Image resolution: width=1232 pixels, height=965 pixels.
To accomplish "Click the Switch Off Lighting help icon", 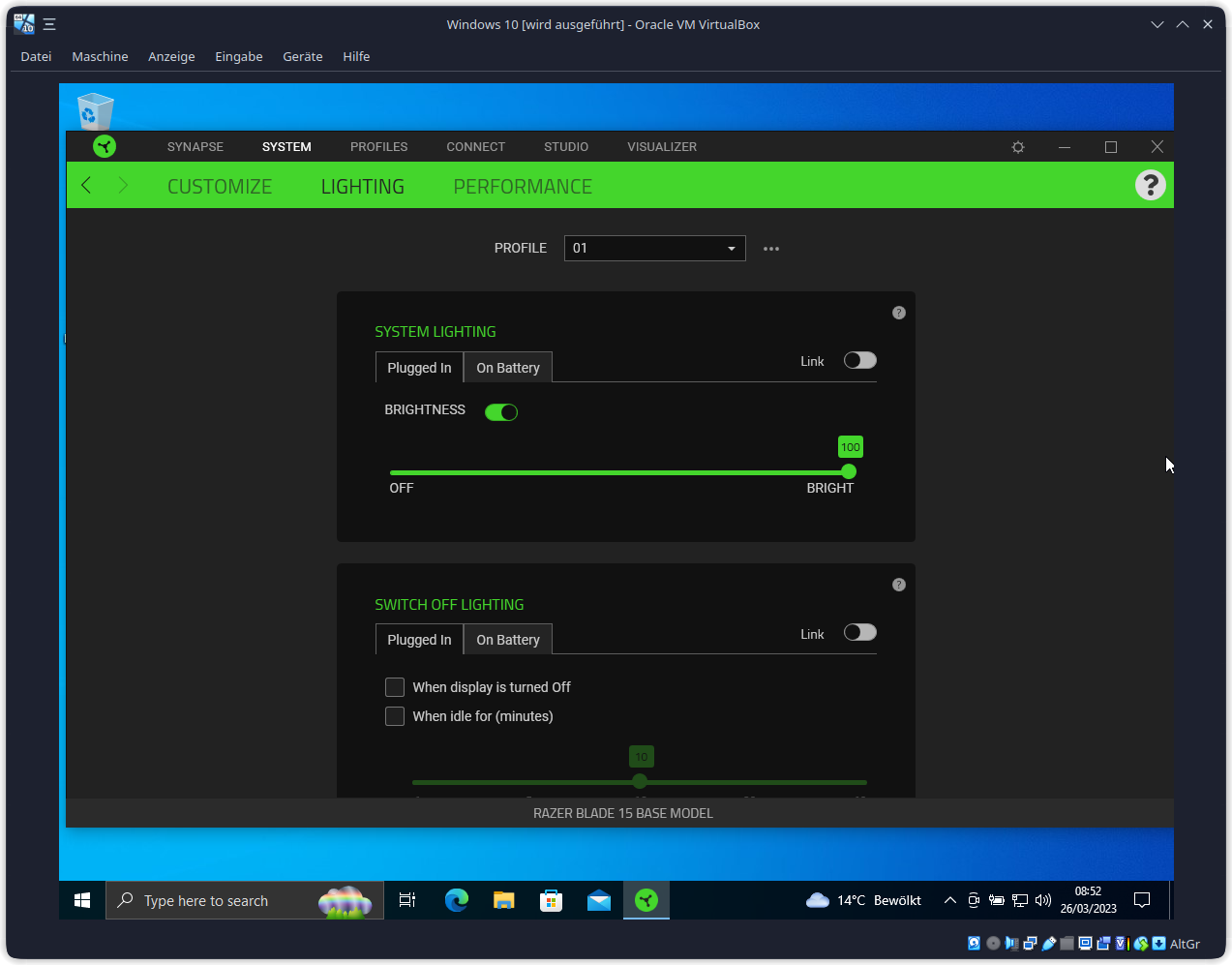I will 898,584.
